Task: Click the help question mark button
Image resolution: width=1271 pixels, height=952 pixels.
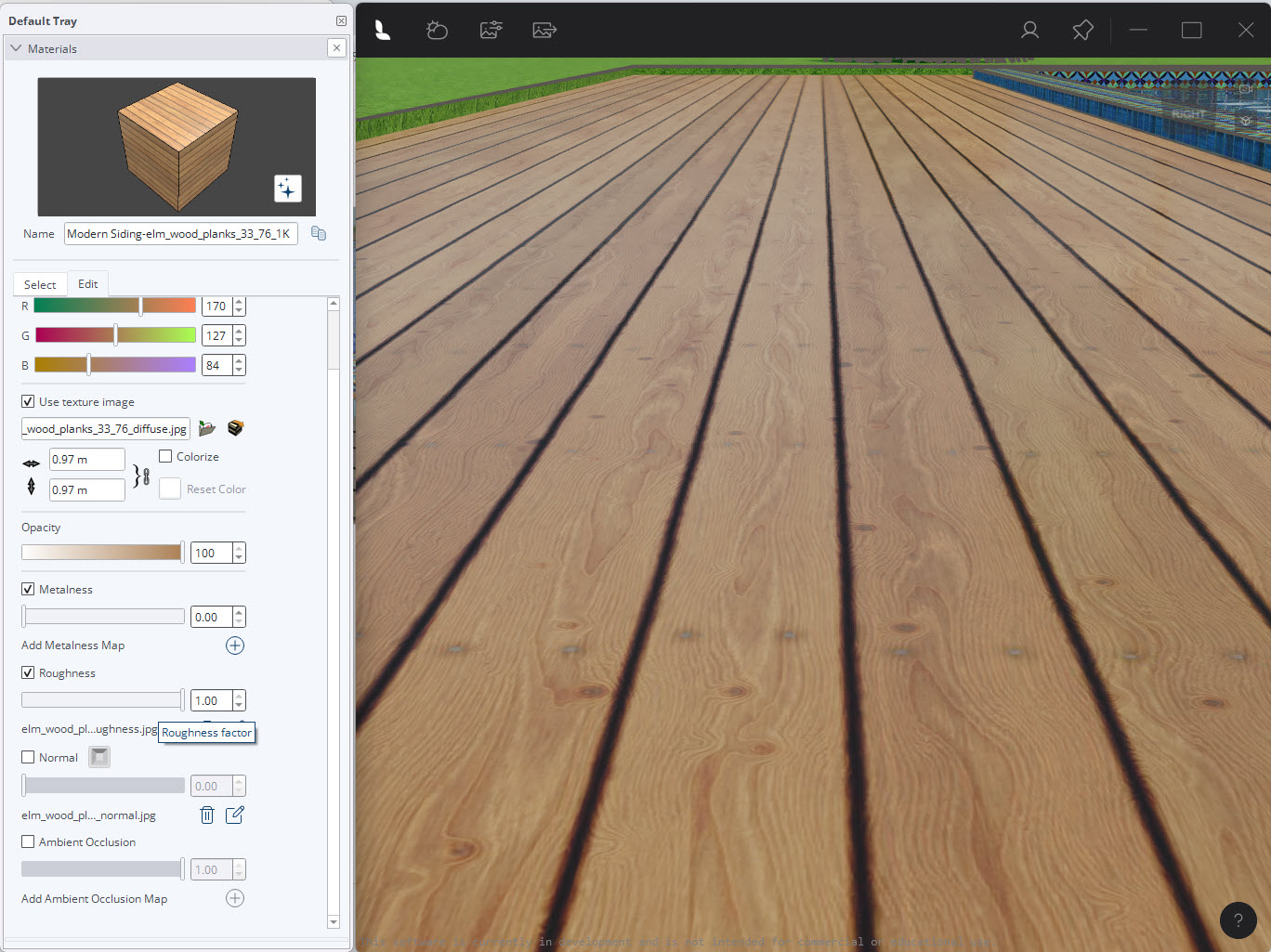Action: (x=1238, y=920)
